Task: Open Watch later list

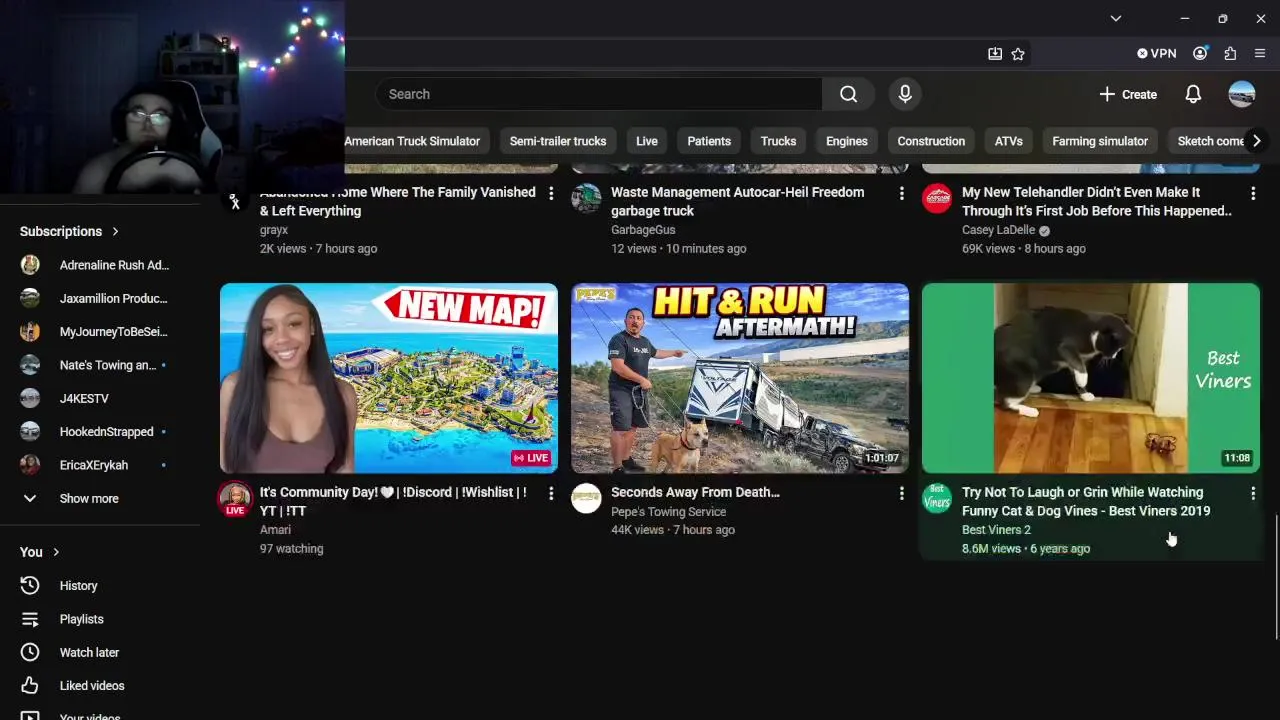Action: (x=100, y=652)
